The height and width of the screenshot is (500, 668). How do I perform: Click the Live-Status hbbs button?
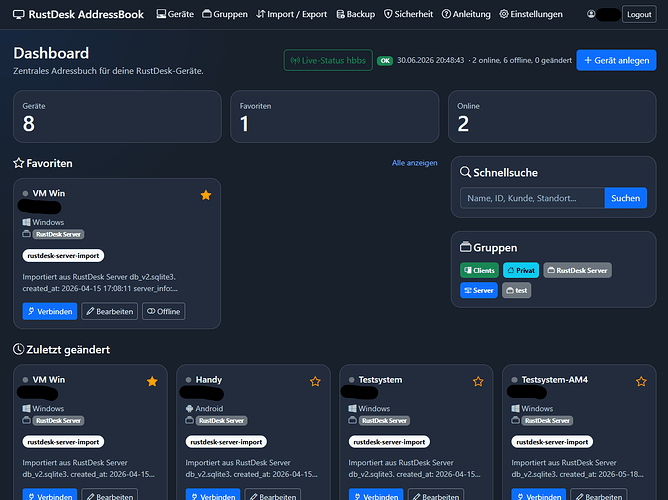(328, 60)
